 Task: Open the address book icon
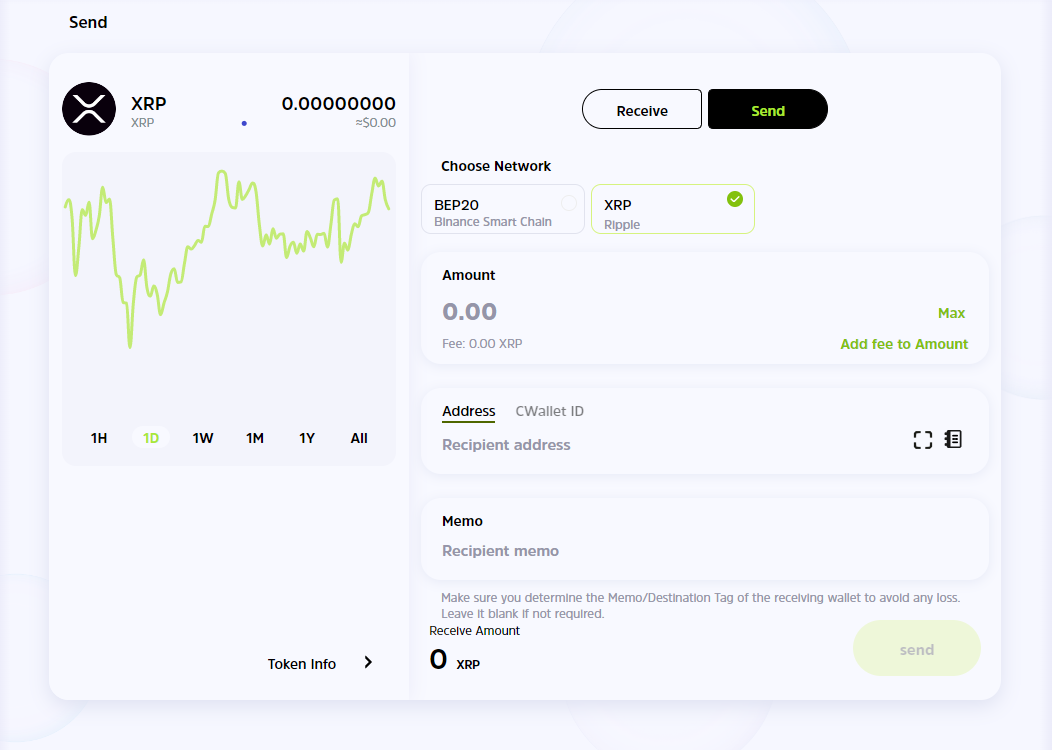(x=952, y=439)
